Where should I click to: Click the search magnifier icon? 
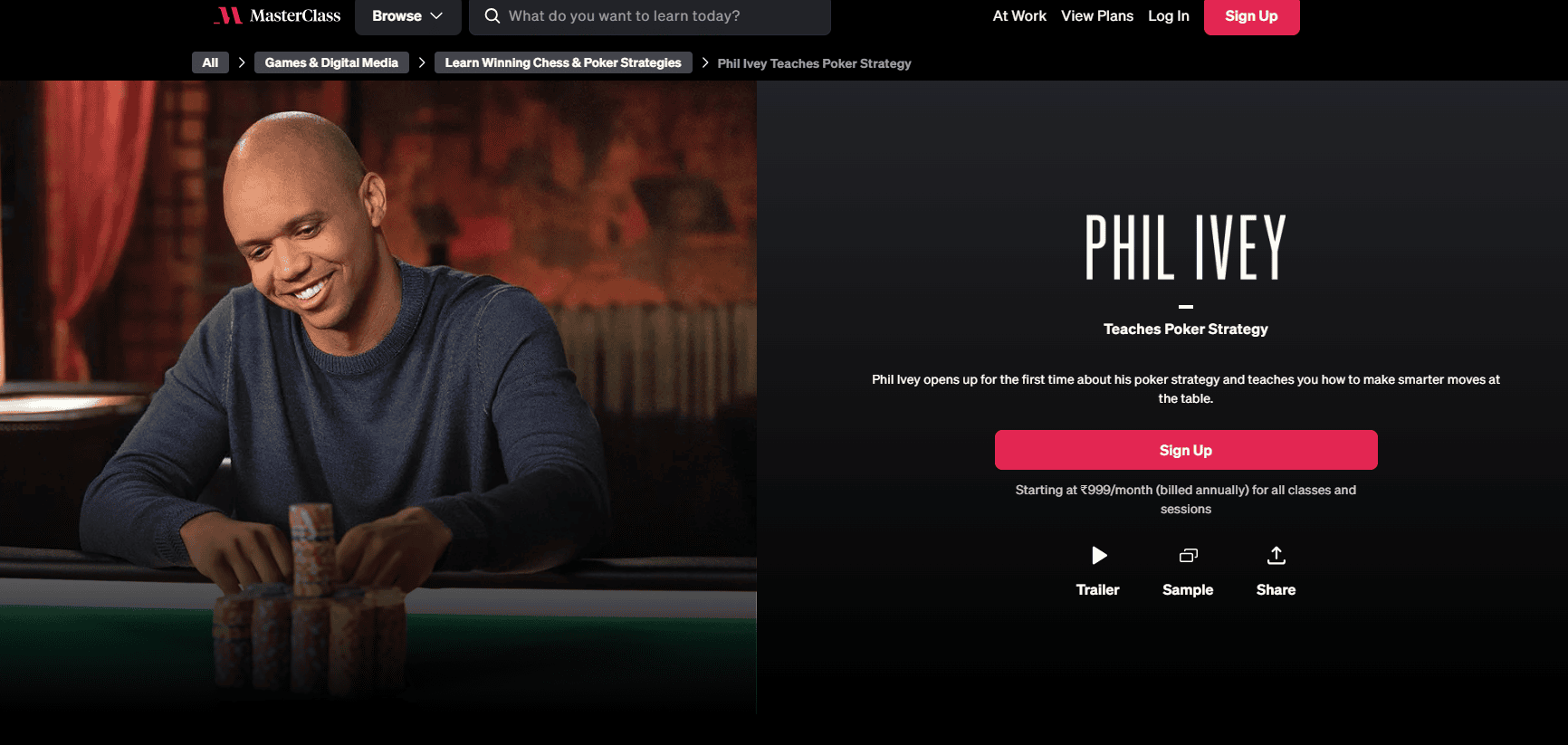click(492, 15)
